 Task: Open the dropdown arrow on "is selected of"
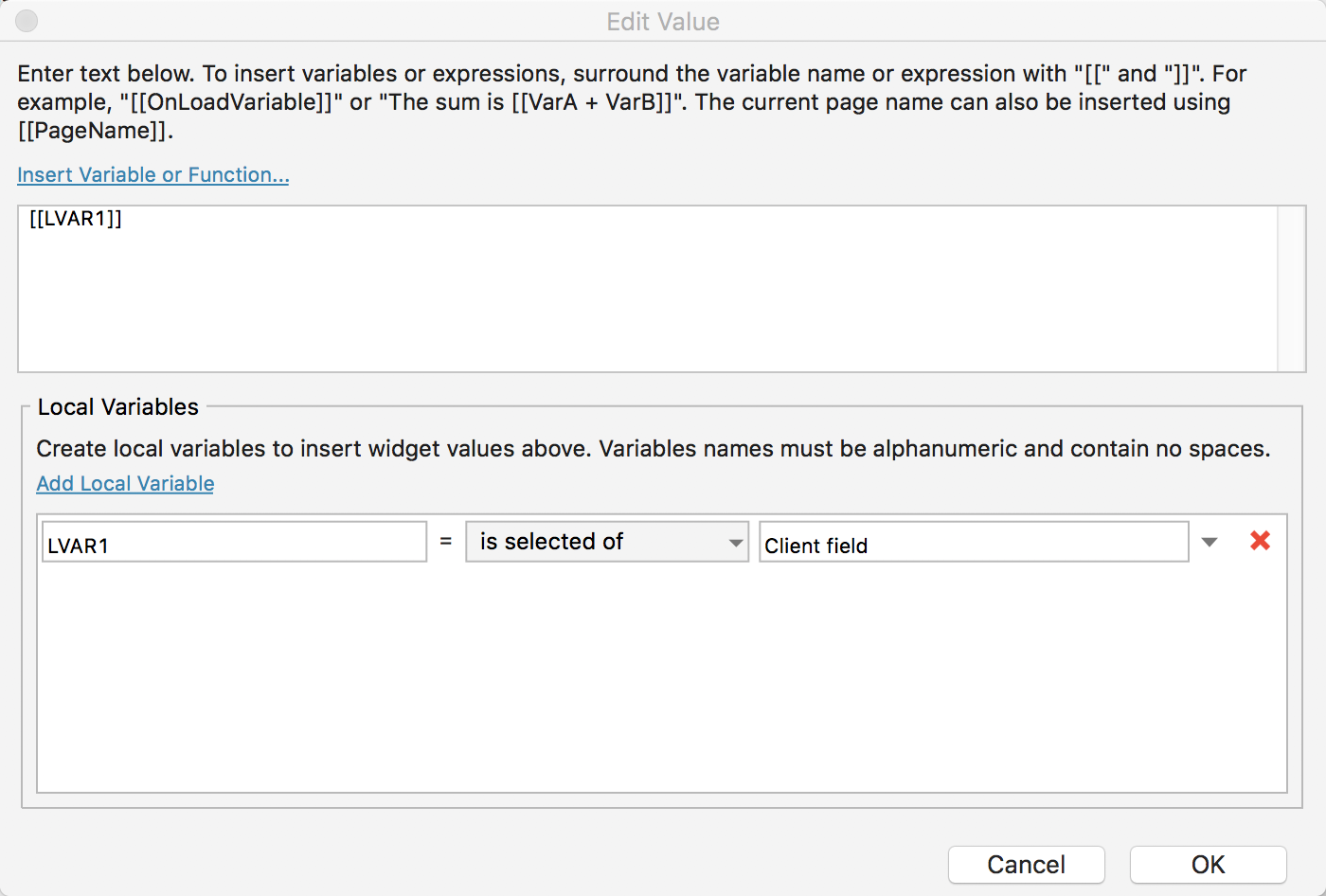(x=737, y=541)
